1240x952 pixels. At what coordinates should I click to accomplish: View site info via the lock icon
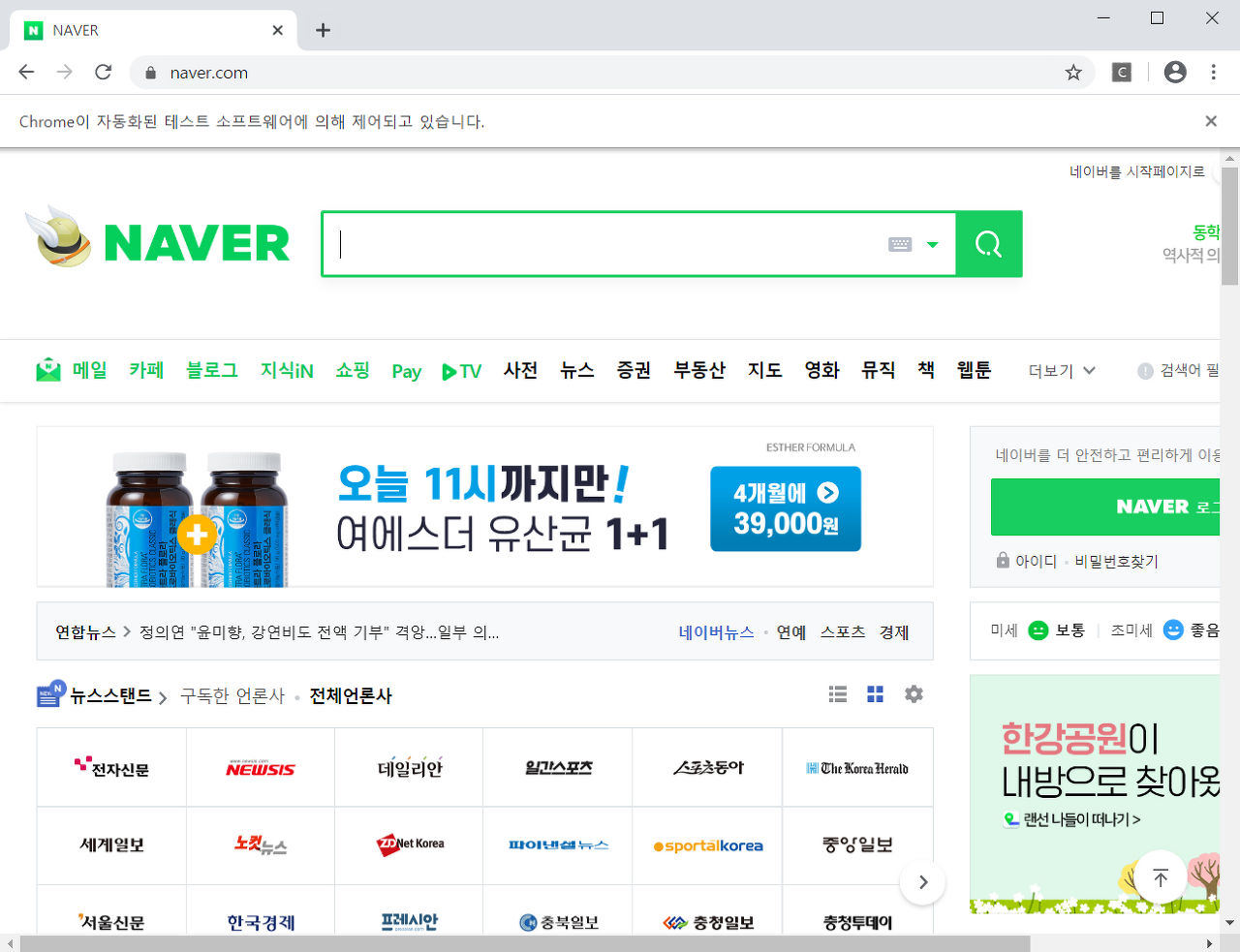point(150,73)
